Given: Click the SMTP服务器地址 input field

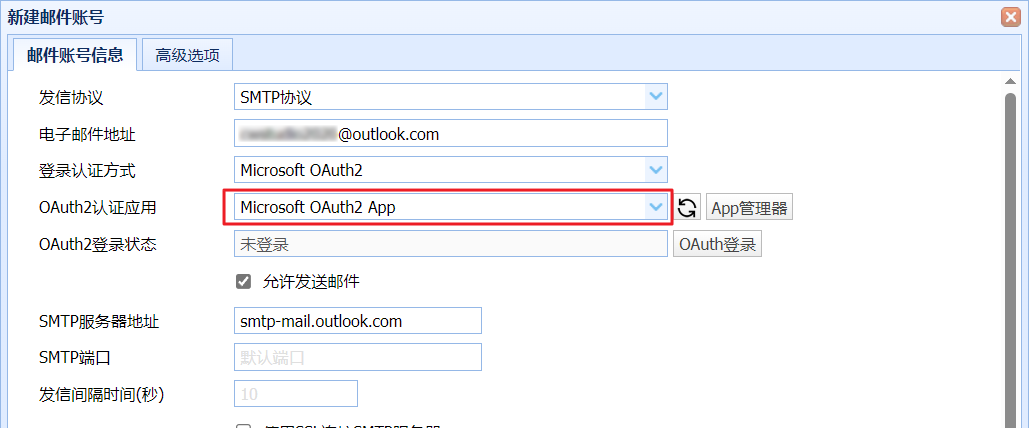Looking at the screenshot, I should pos(358,321).
